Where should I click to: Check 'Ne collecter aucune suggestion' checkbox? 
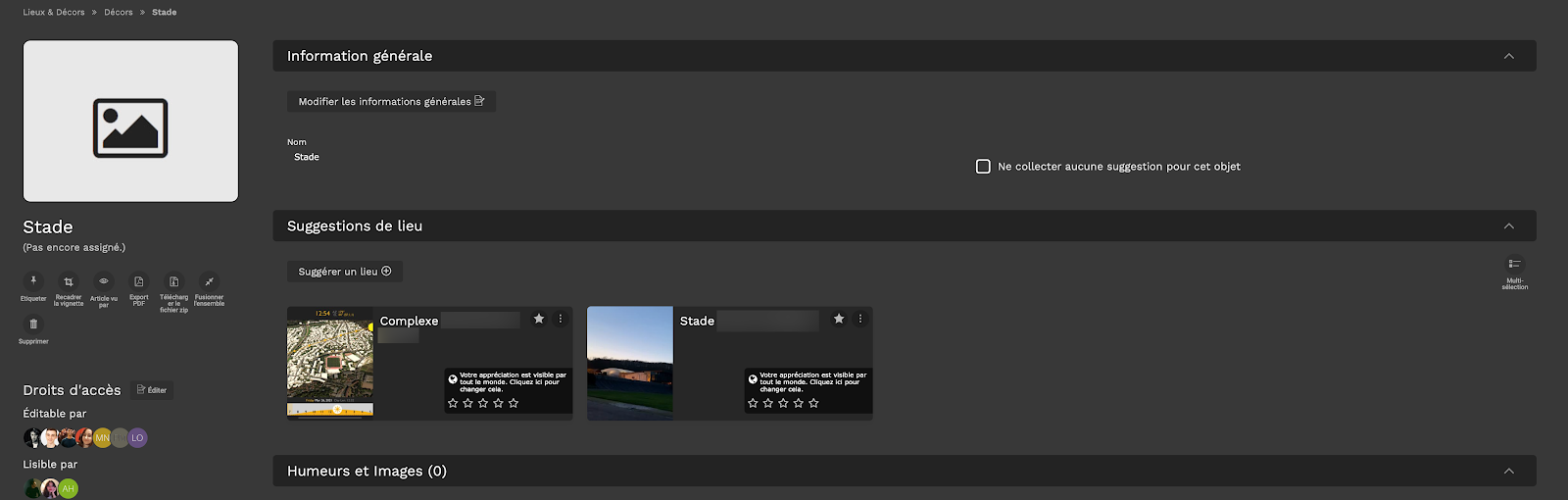tap(983, 167)
